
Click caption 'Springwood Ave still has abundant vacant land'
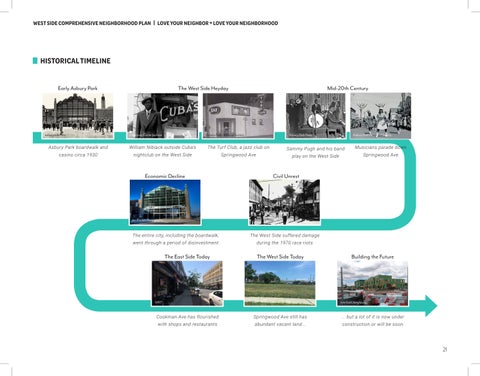pos(280,320)
